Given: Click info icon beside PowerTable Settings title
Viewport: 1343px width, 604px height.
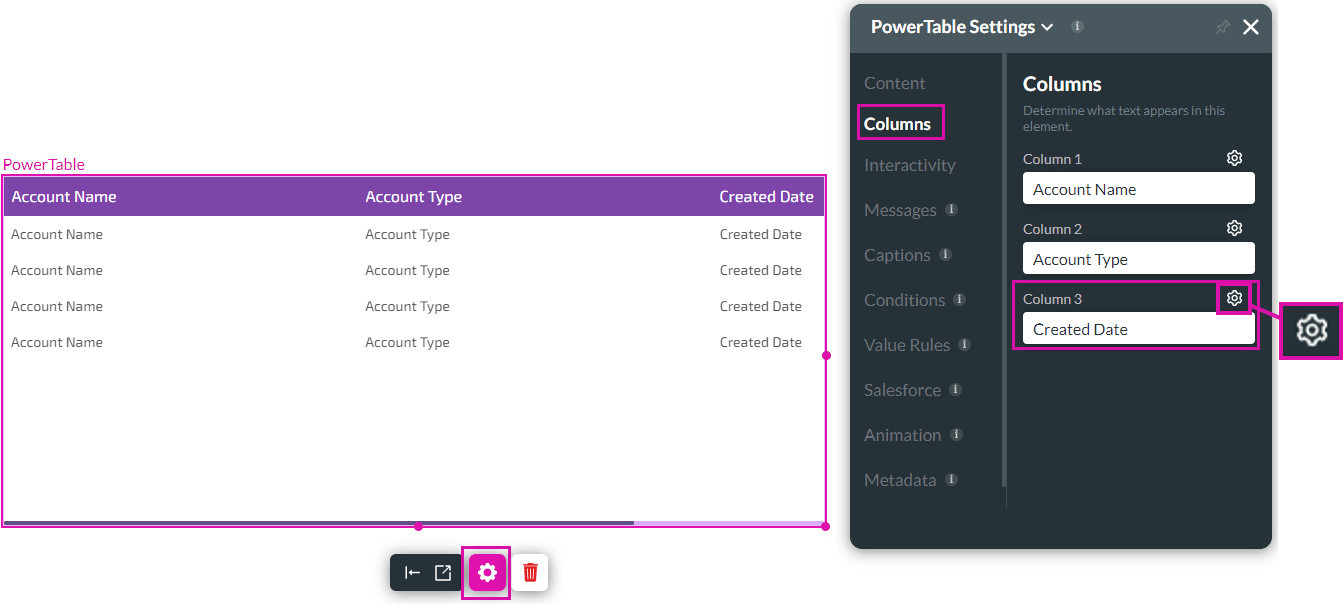Looking at the screenshot, I should point(1077,27).
